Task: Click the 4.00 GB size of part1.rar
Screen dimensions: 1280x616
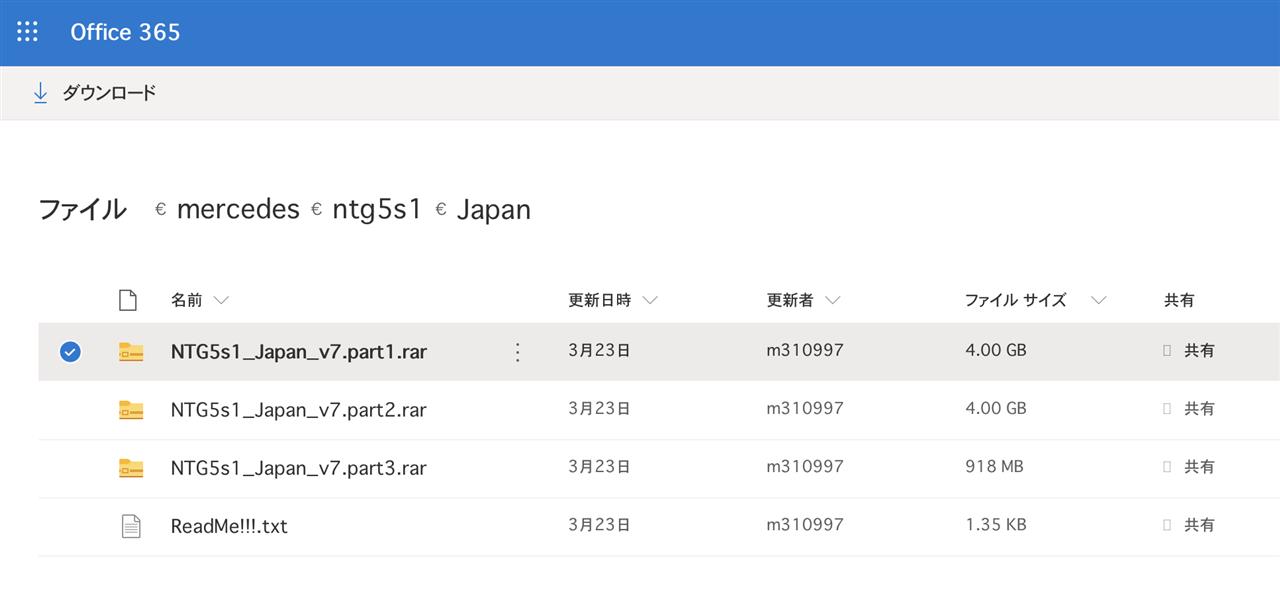Action: point(996,350)
